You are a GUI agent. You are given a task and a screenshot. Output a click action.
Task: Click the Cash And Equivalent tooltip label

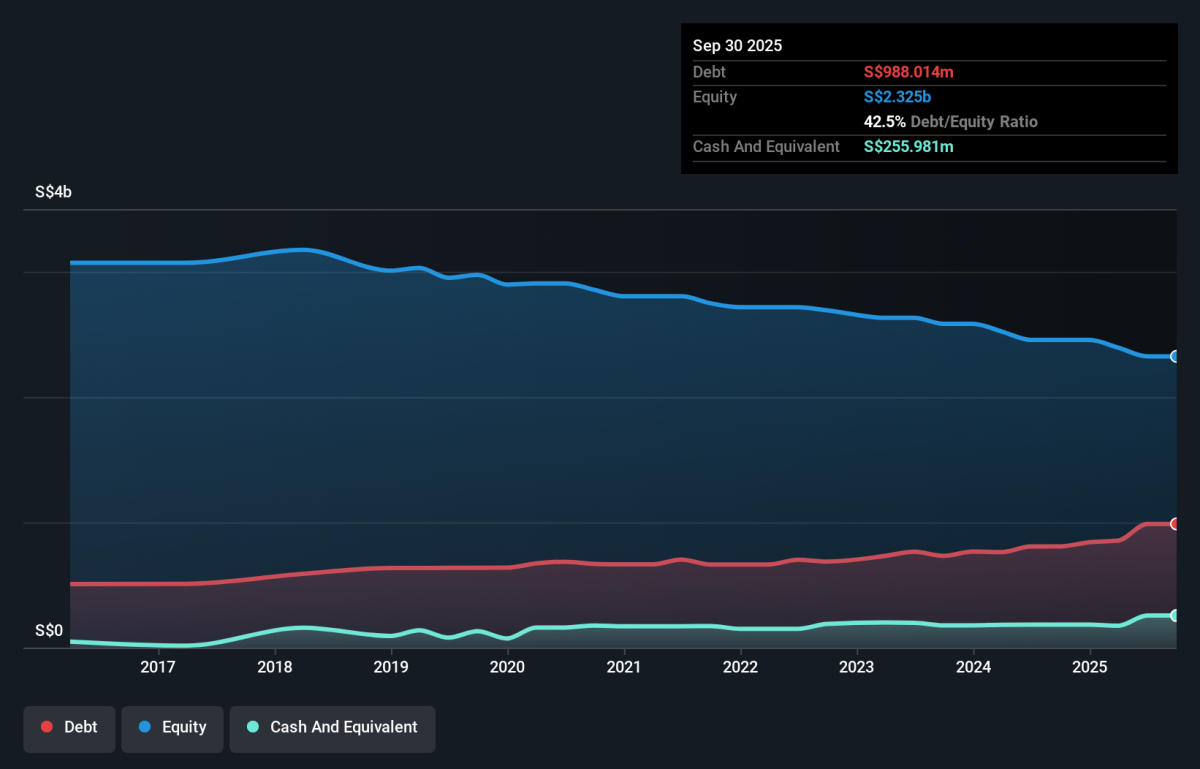(766, 147)
